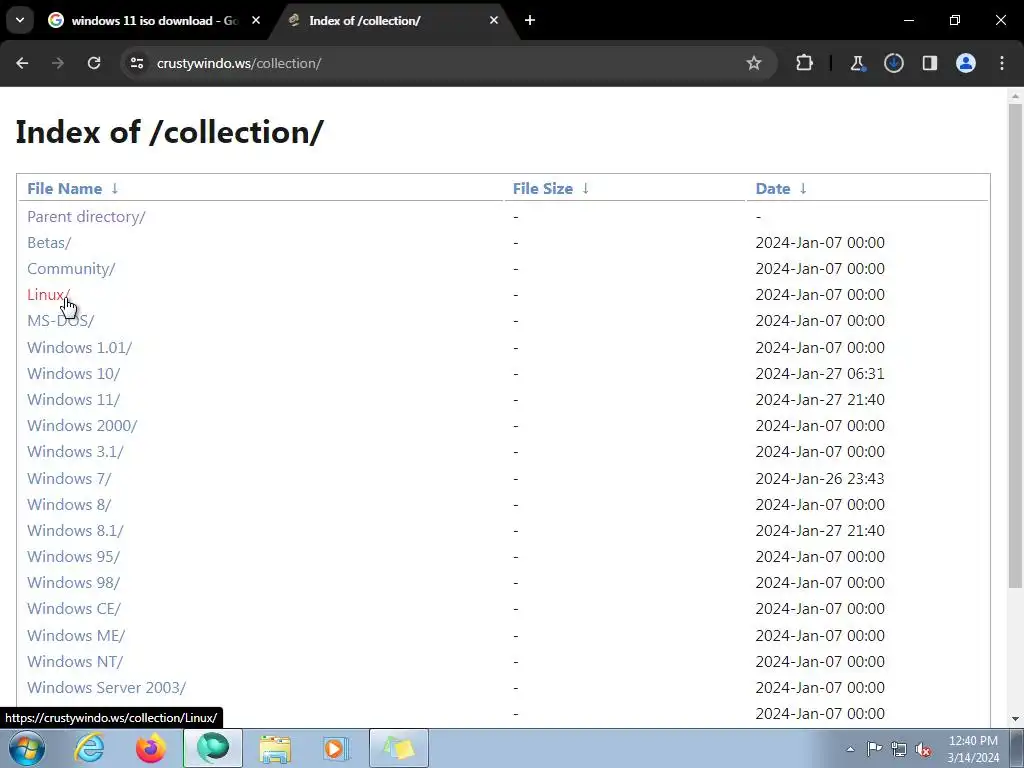Screen dimensions: 1024x768
Task: Click the scrollbar up arrow
Action: 1015,96
